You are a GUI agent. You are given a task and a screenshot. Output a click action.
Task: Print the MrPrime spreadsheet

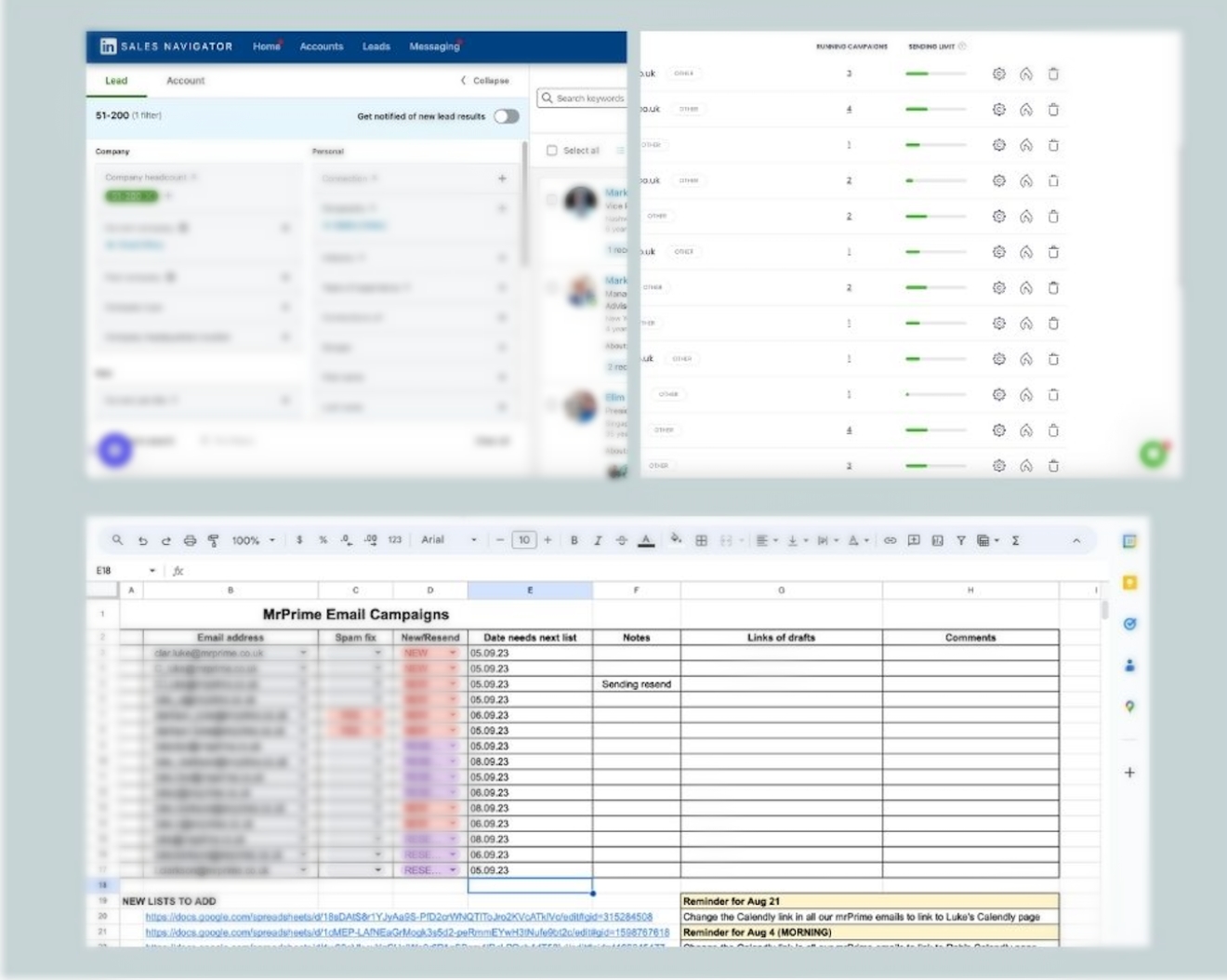point(190,540)
